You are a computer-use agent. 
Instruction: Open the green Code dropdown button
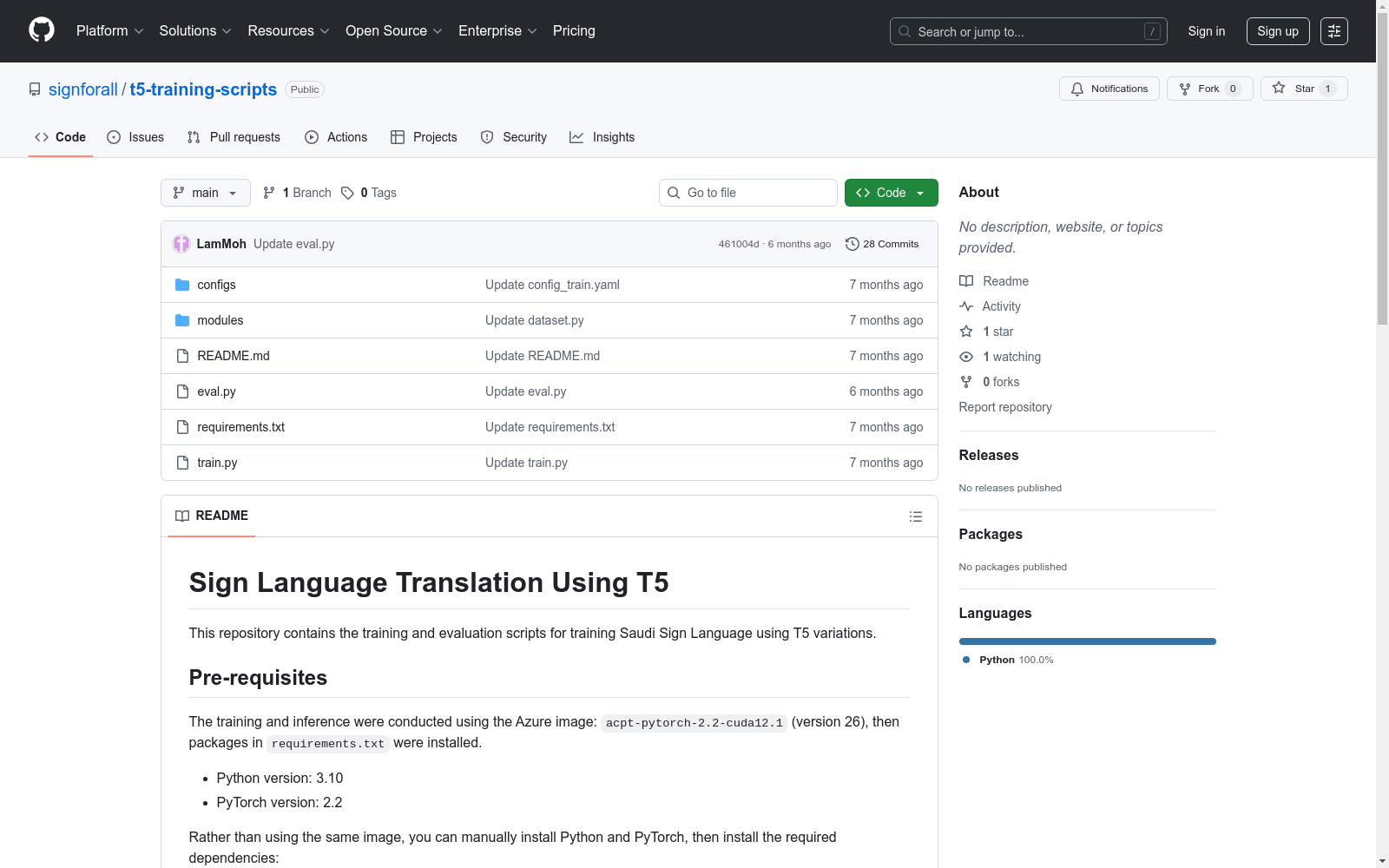click(892, 193)
